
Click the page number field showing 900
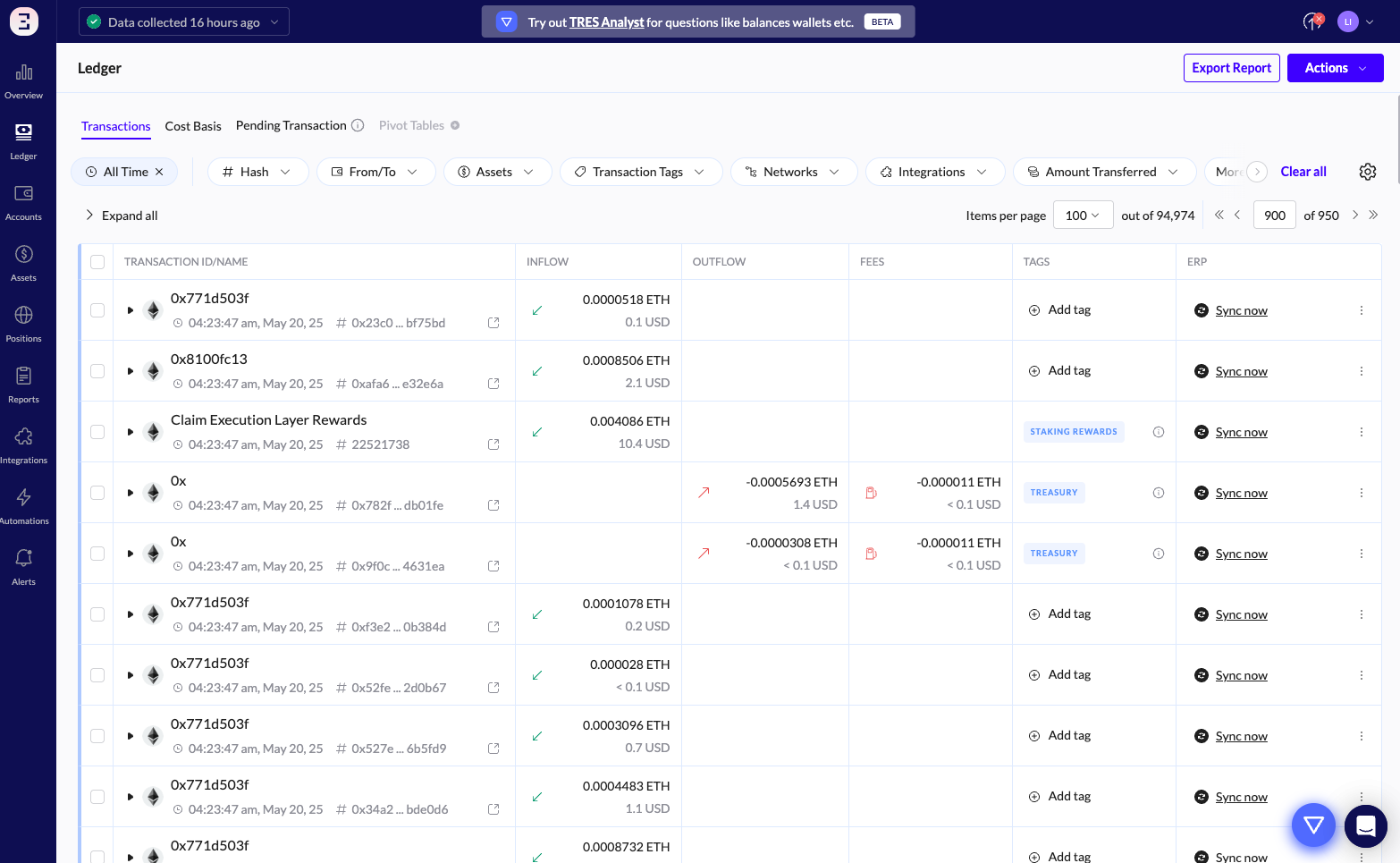[x=1275, y=215]
